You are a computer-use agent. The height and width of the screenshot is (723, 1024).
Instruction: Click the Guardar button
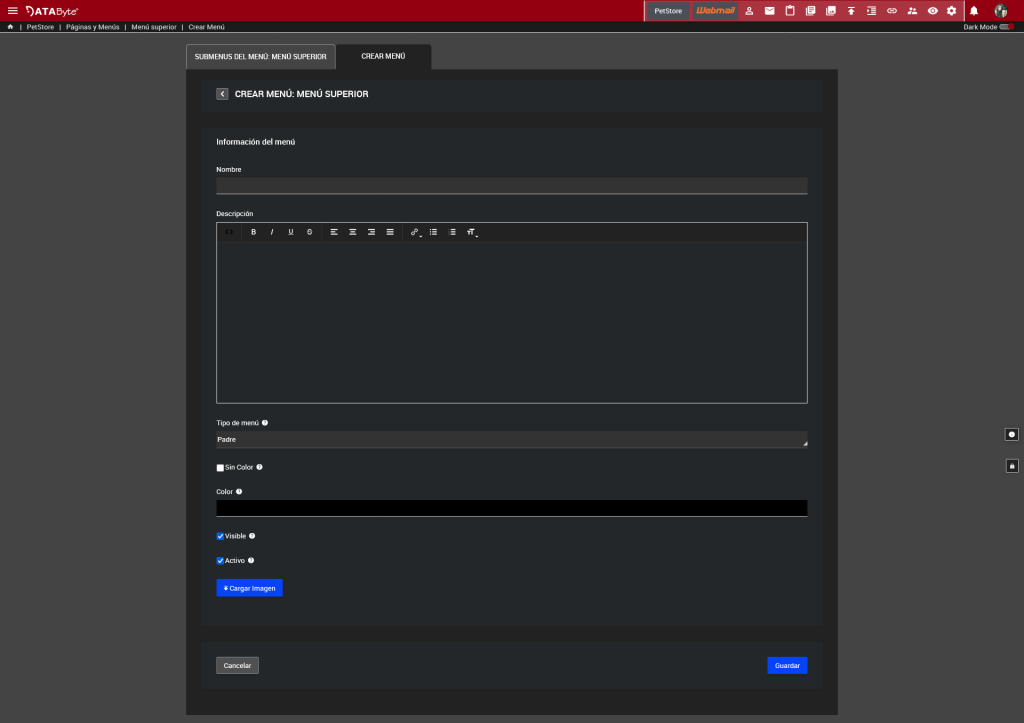point(787,665)
